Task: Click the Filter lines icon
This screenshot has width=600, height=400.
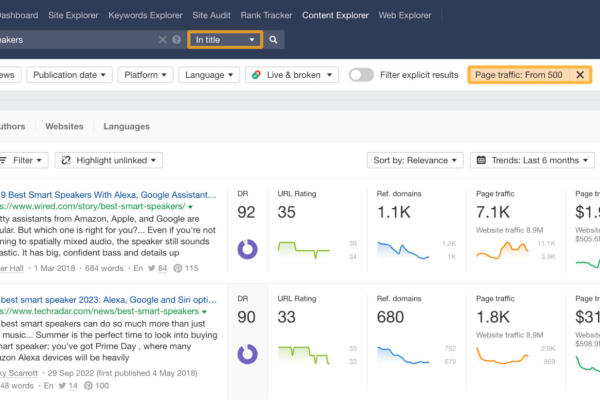Action: pyautogui.click(x=3, y=160)
